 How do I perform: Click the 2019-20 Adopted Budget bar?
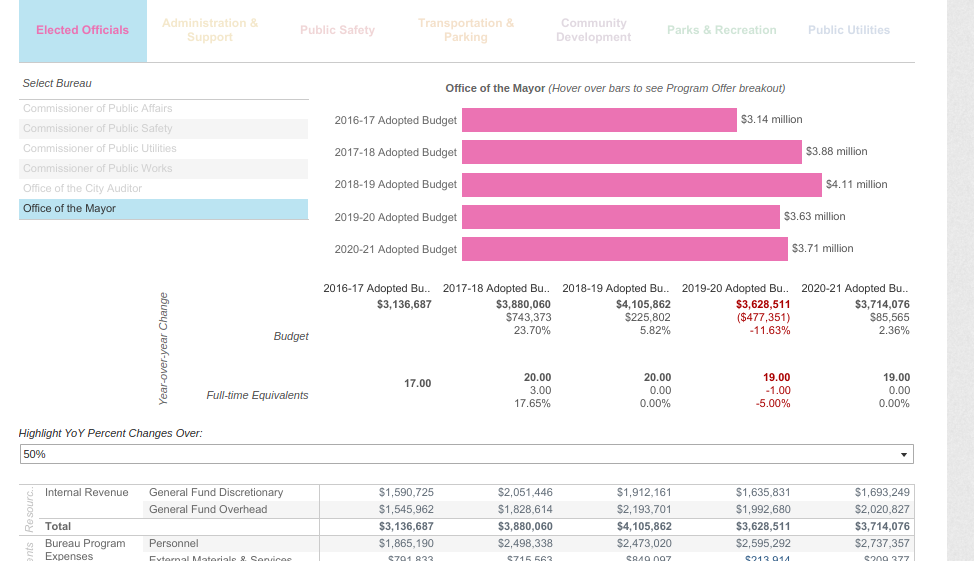pyautogui.click(x=621, y=217)
